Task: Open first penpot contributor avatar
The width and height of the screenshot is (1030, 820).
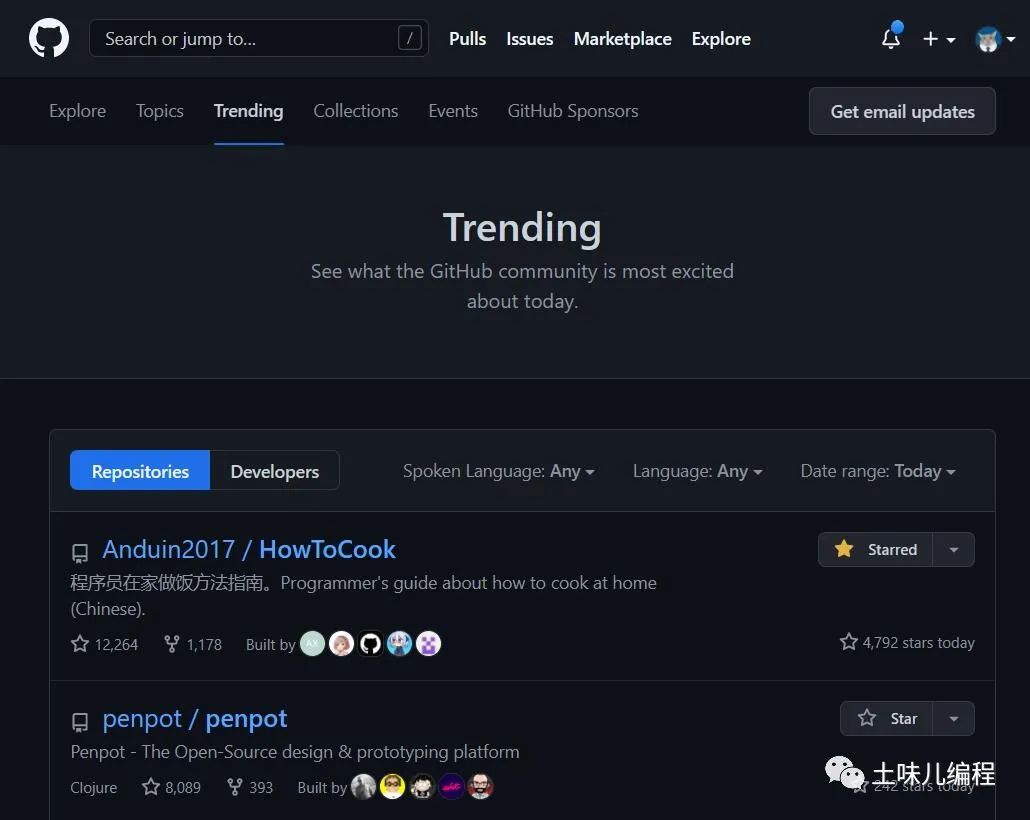Action: tap(363, 786)
